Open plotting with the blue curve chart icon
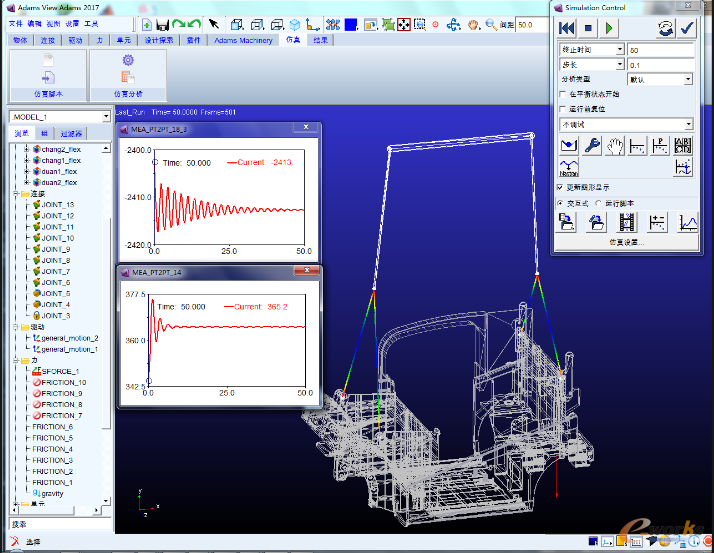 (x=688, y=222)
